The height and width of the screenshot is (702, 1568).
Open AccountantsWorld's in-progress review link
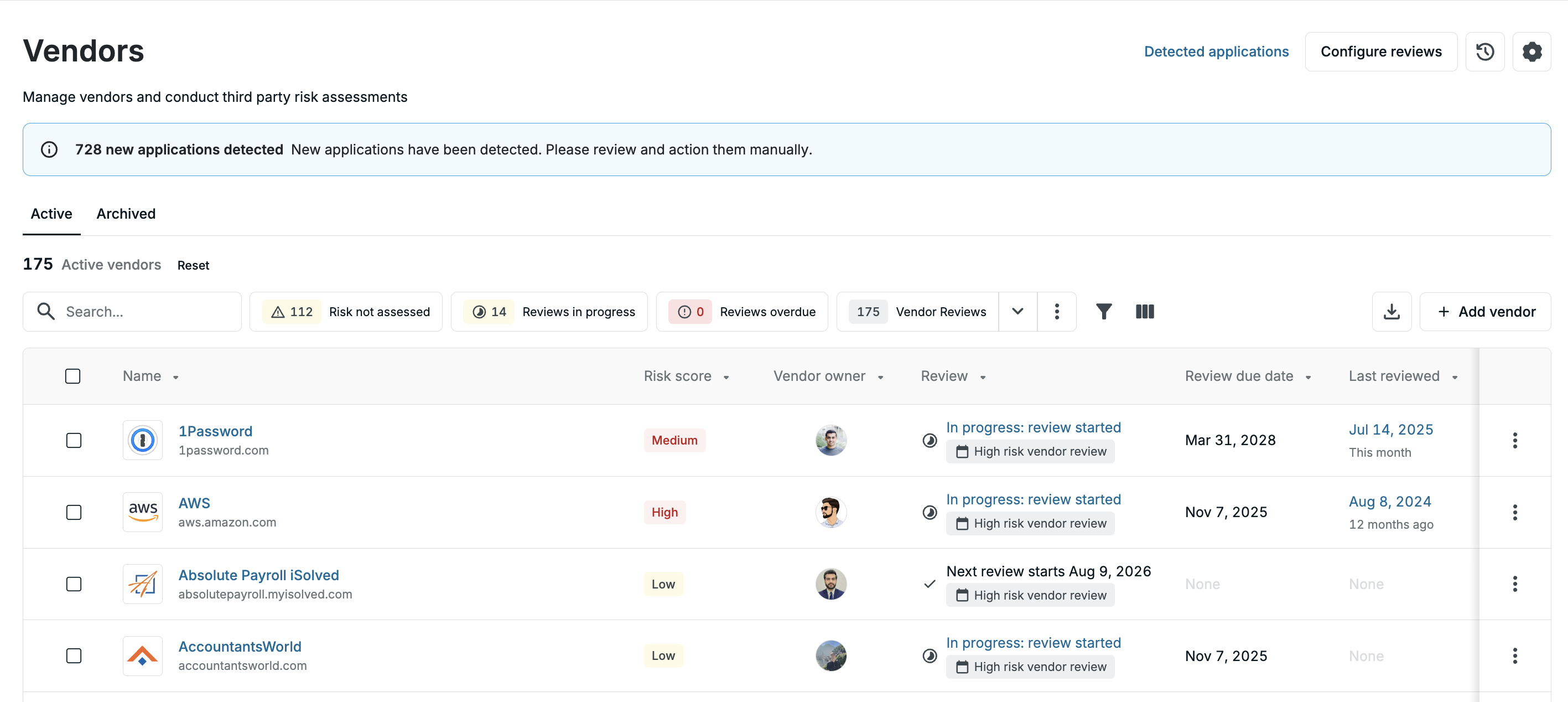[1033, 643]
